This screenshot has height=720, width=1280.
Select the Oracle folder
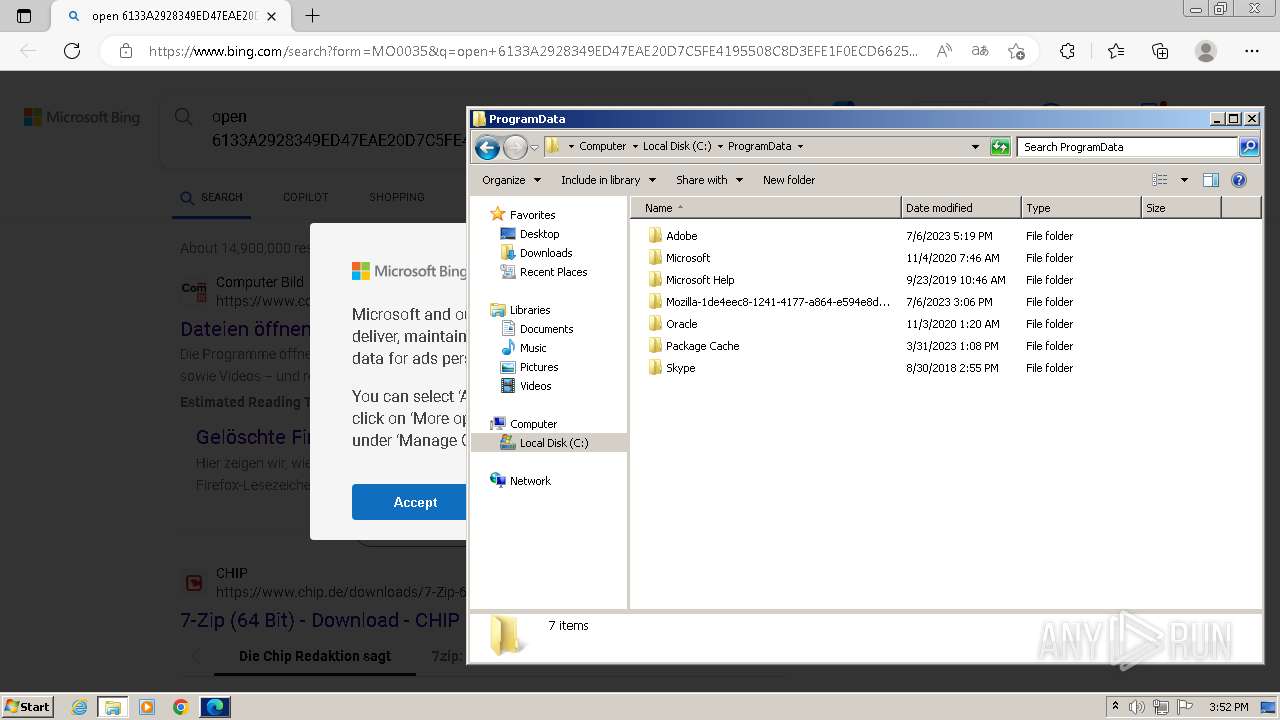(681, 324)
